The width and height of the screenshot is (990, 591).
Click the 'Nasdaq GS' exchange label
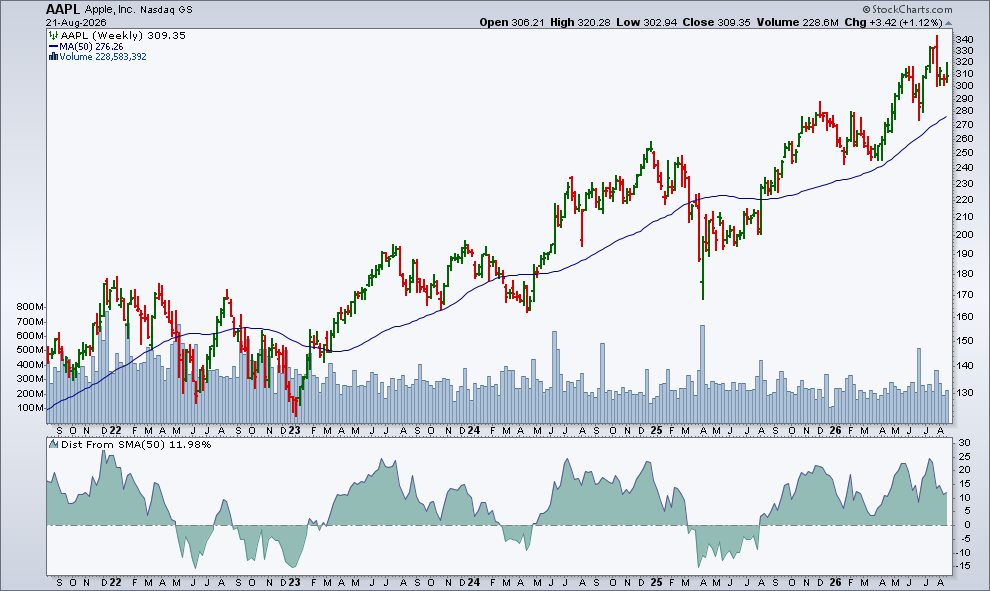166,10
